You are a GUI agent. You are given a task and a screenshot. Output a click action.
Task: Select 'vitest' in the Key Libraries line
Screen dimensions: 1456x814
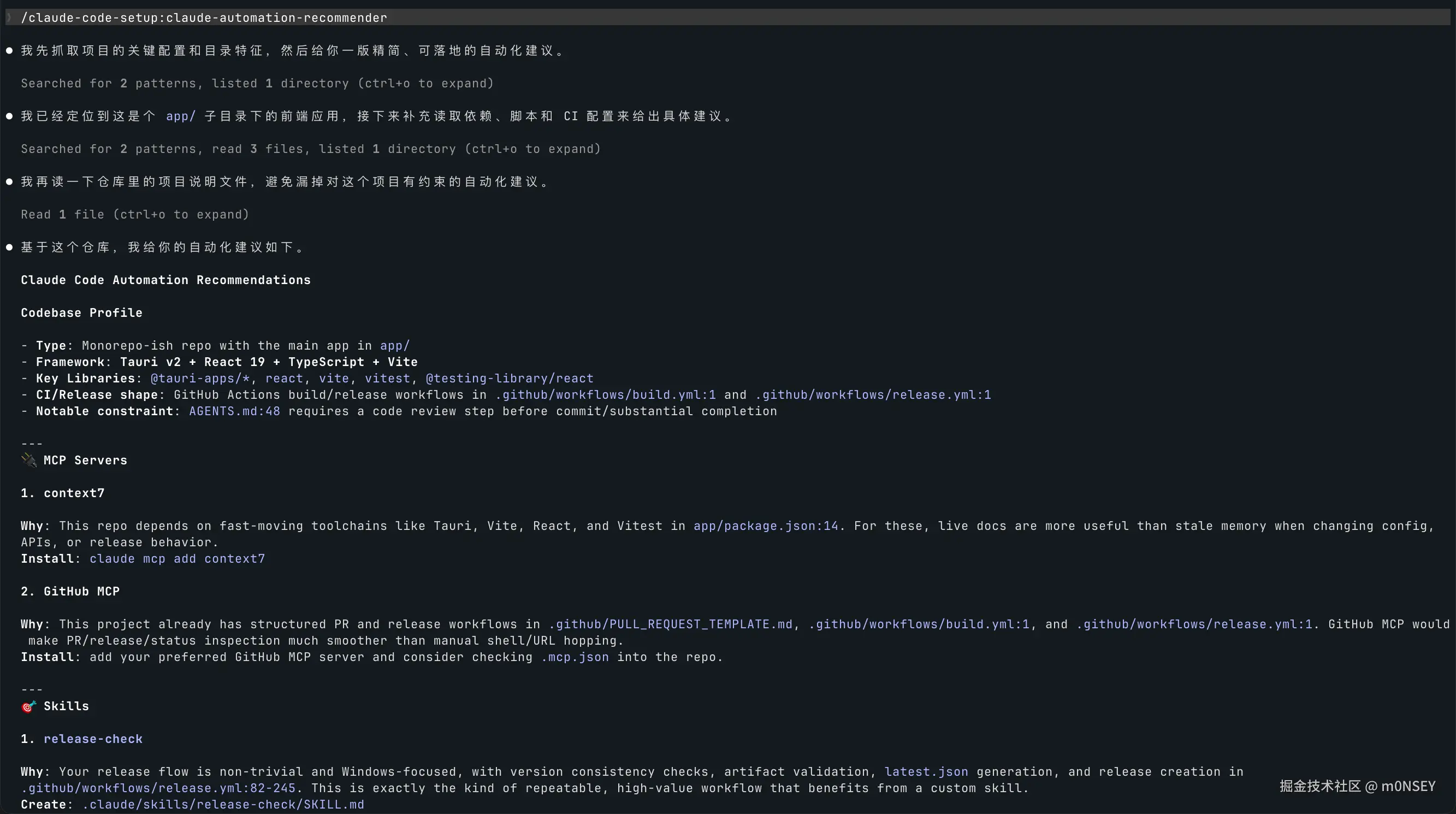387,379
